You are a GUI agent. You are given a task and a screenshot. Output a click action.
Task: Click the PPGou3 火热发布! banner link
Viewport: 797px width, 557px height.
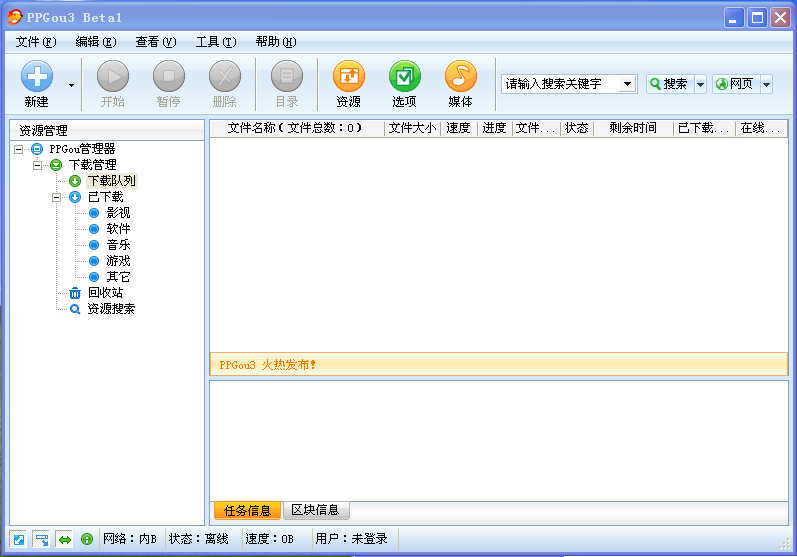[267, 365]
